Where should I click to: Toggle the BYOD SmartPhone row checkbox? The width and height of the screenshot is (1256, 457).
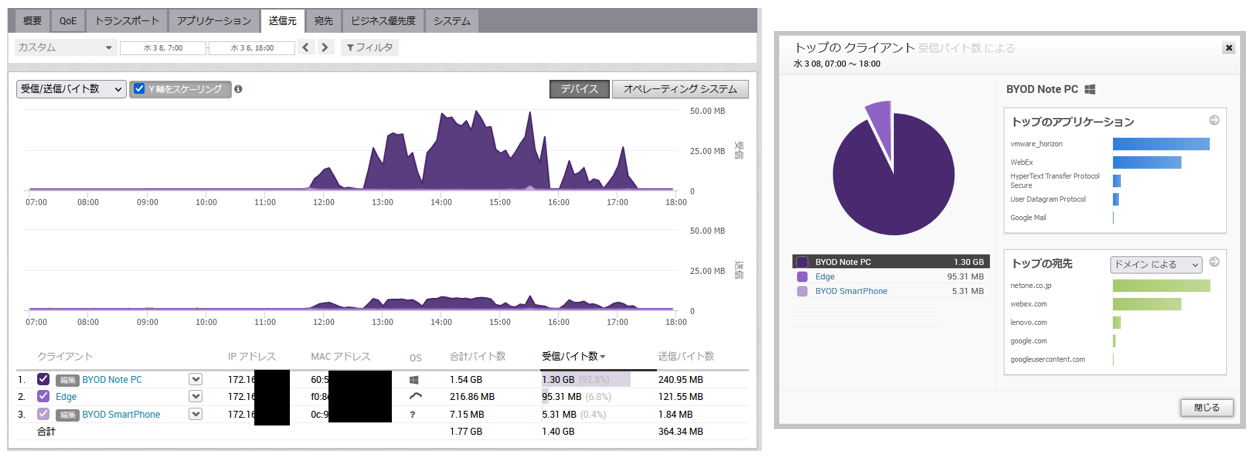(43, 413)
